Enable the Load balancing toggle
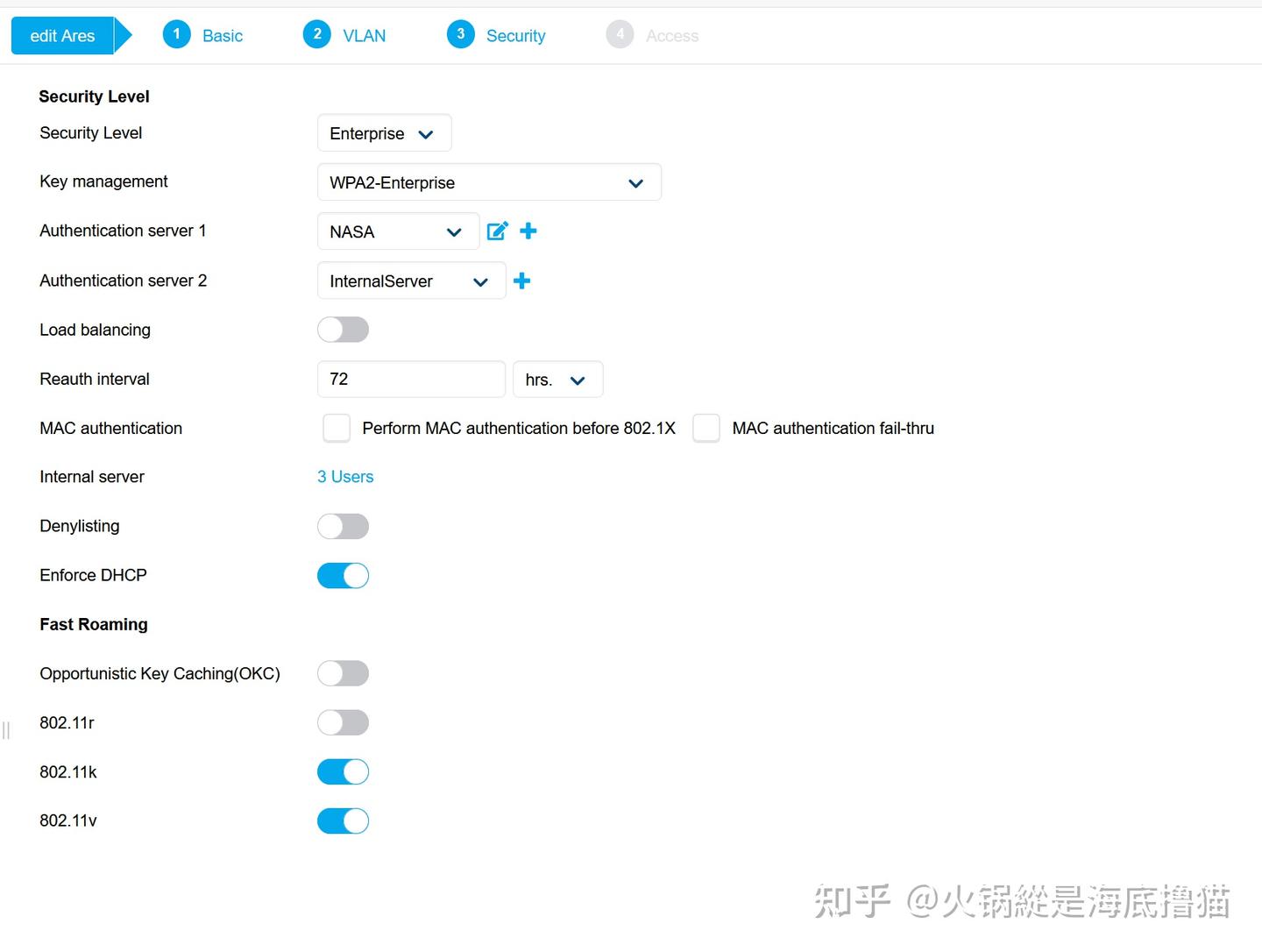The image size is (1262, 952). (x=343, y=330)
